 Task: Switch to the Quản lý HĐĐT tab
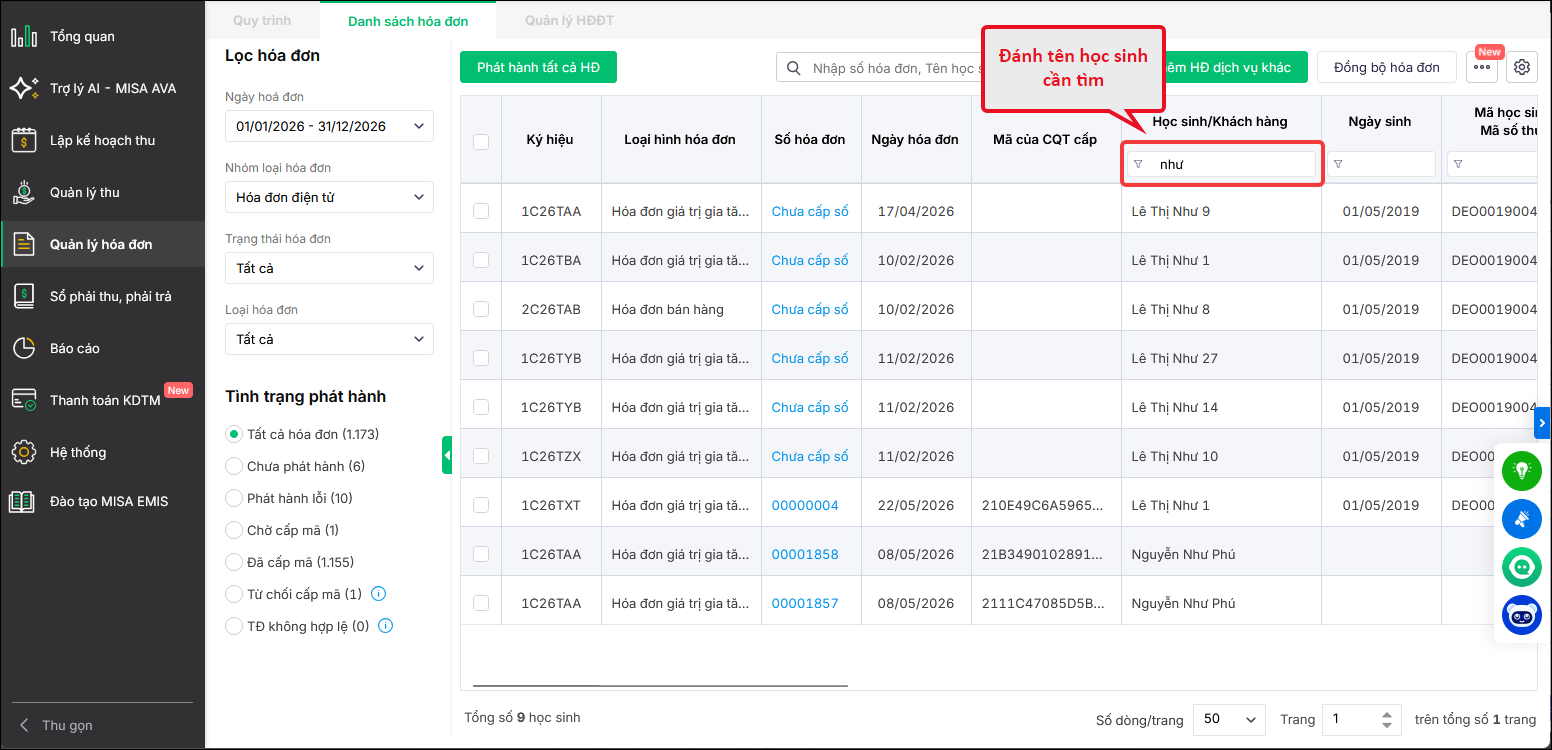(x=568, y=20)
